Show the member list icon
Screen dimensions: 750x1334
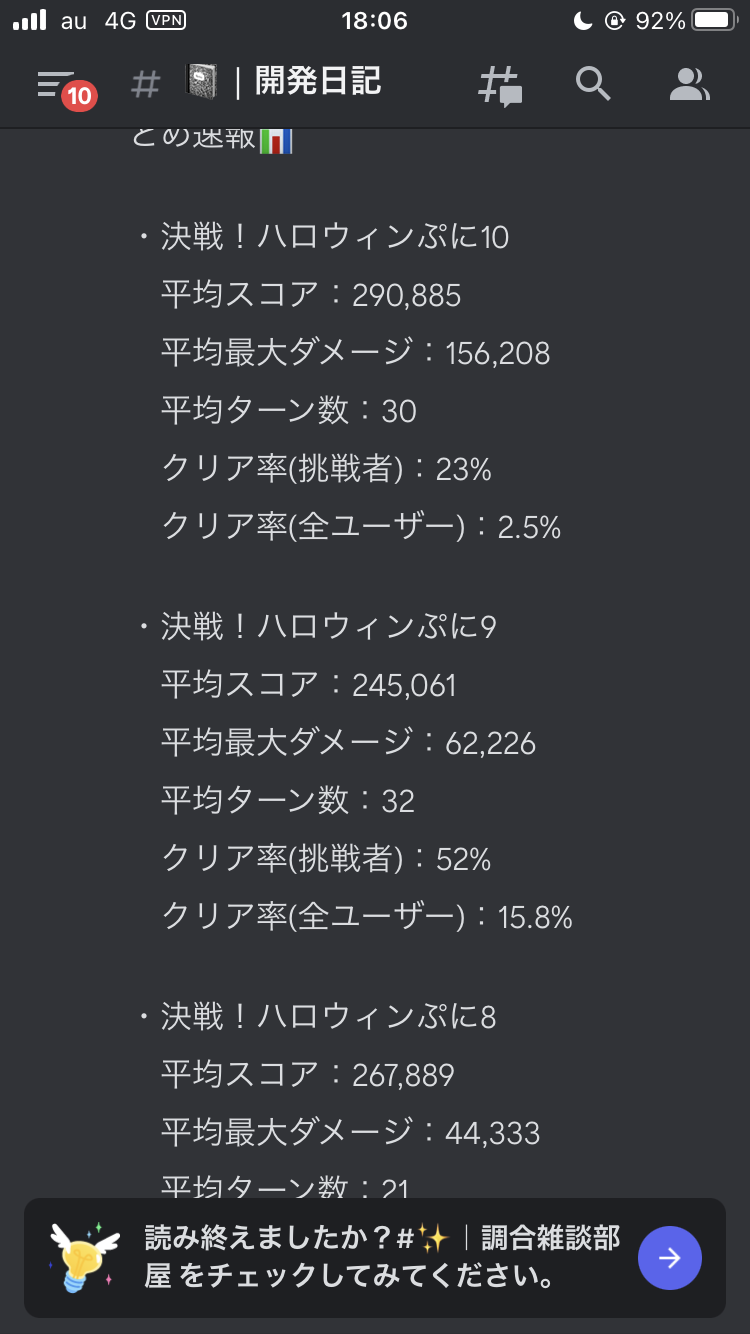(x=688, y=85)
